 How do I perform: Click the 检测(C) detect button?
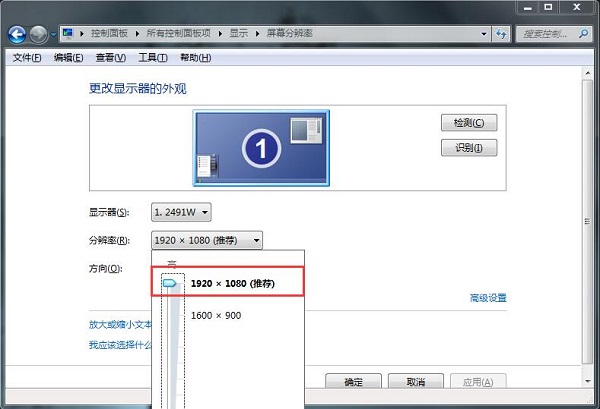click(x=468, y=123)
